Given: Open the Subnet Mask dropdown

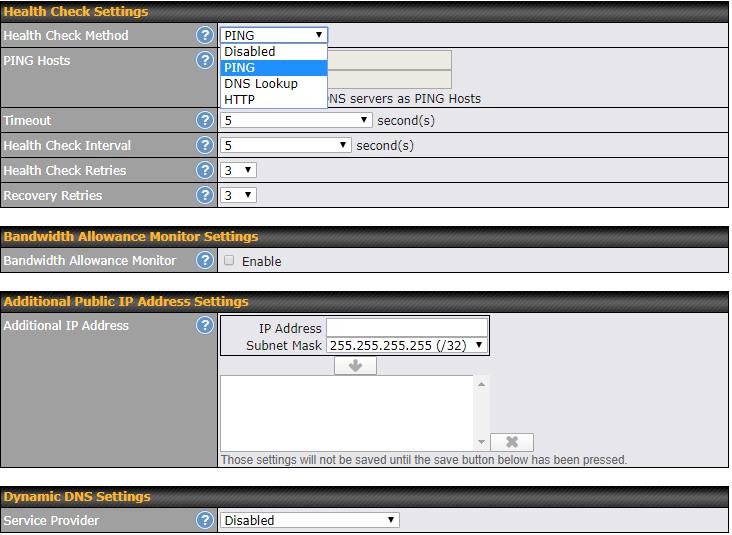Looking at the screenshot, I should click(406, 345).
